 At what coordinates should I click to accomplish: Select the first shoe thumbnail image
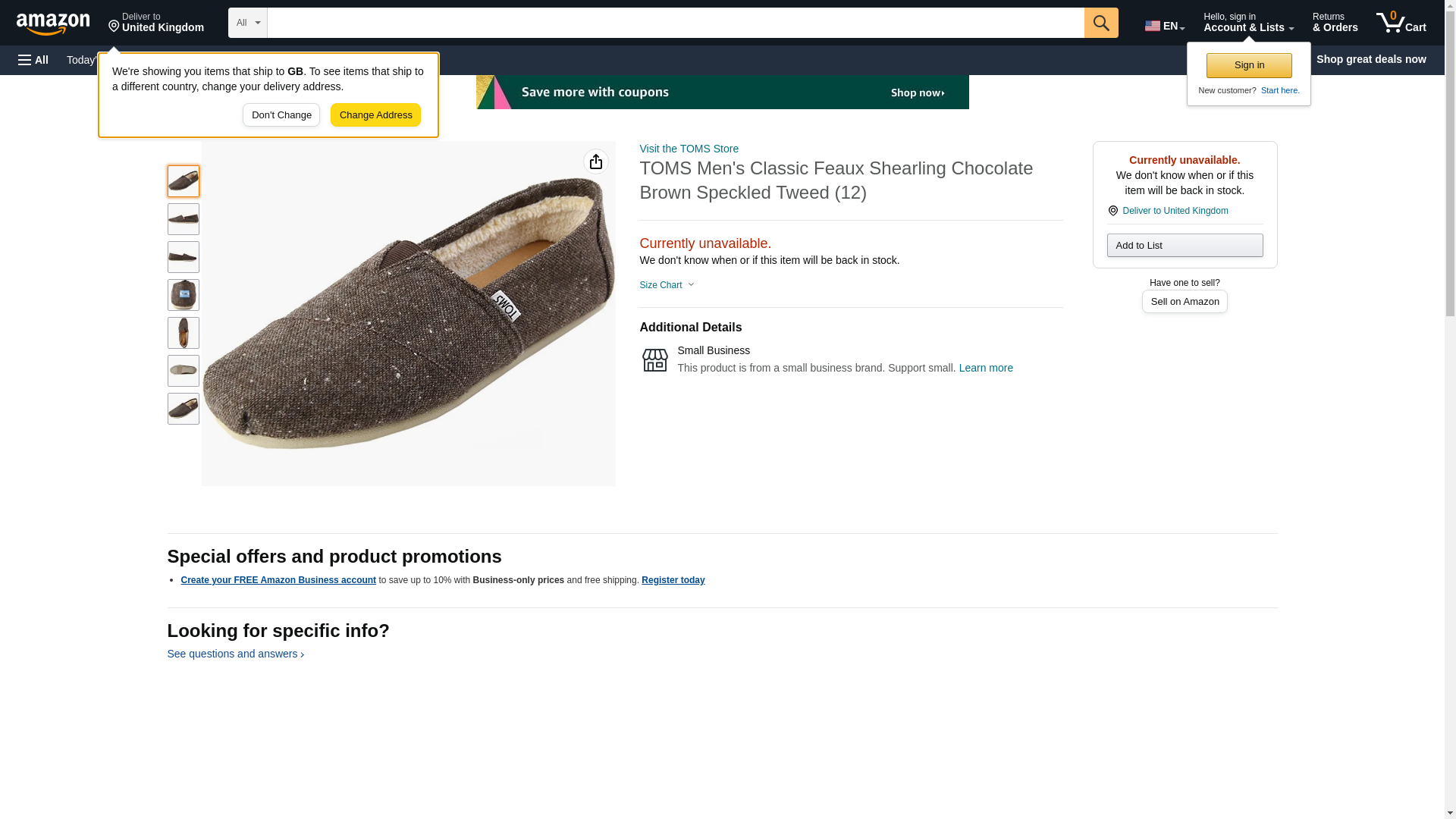[183, 181]
